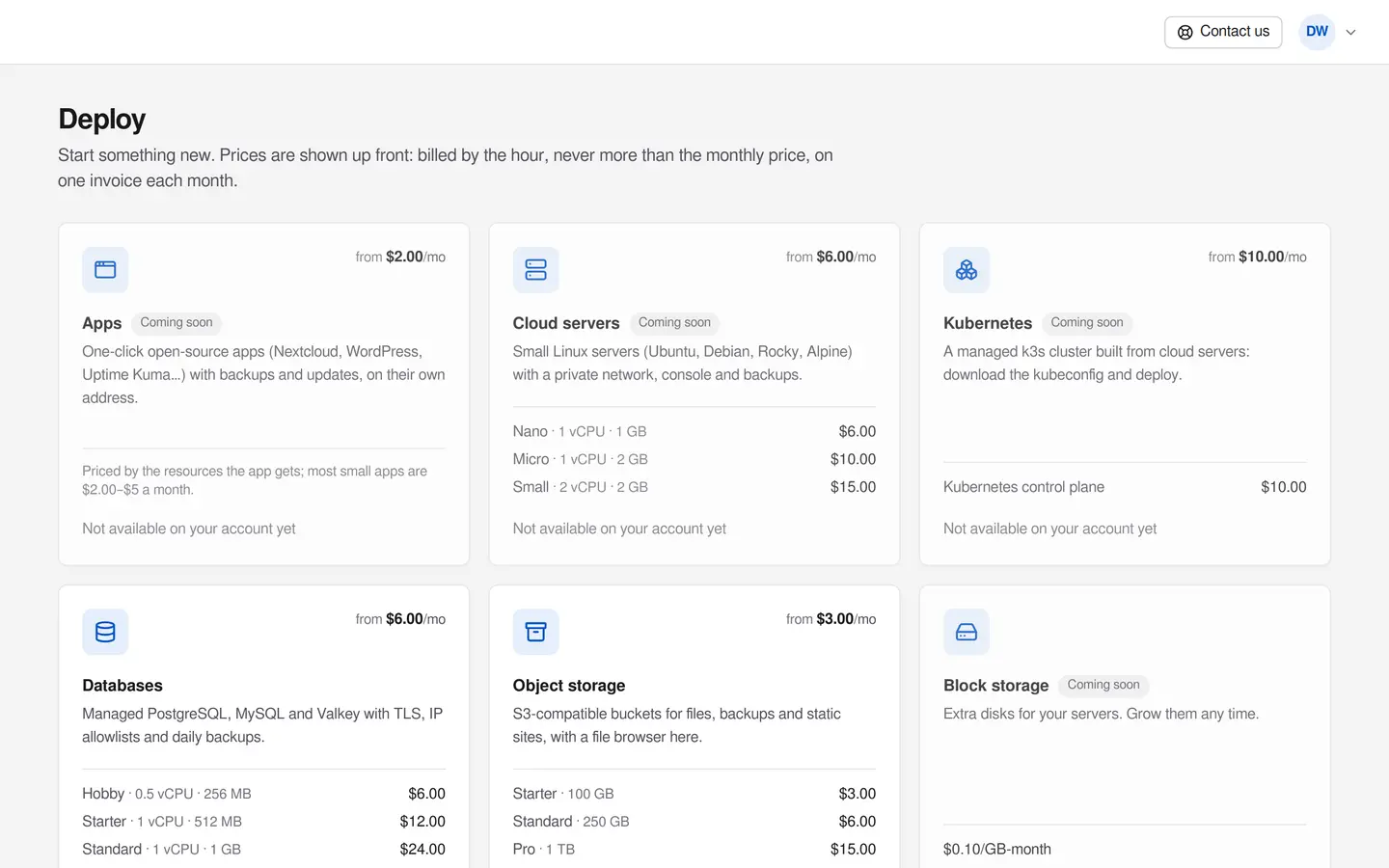Click the Cloud servers stack icon

pyautogui.click(x=535, y=270)
